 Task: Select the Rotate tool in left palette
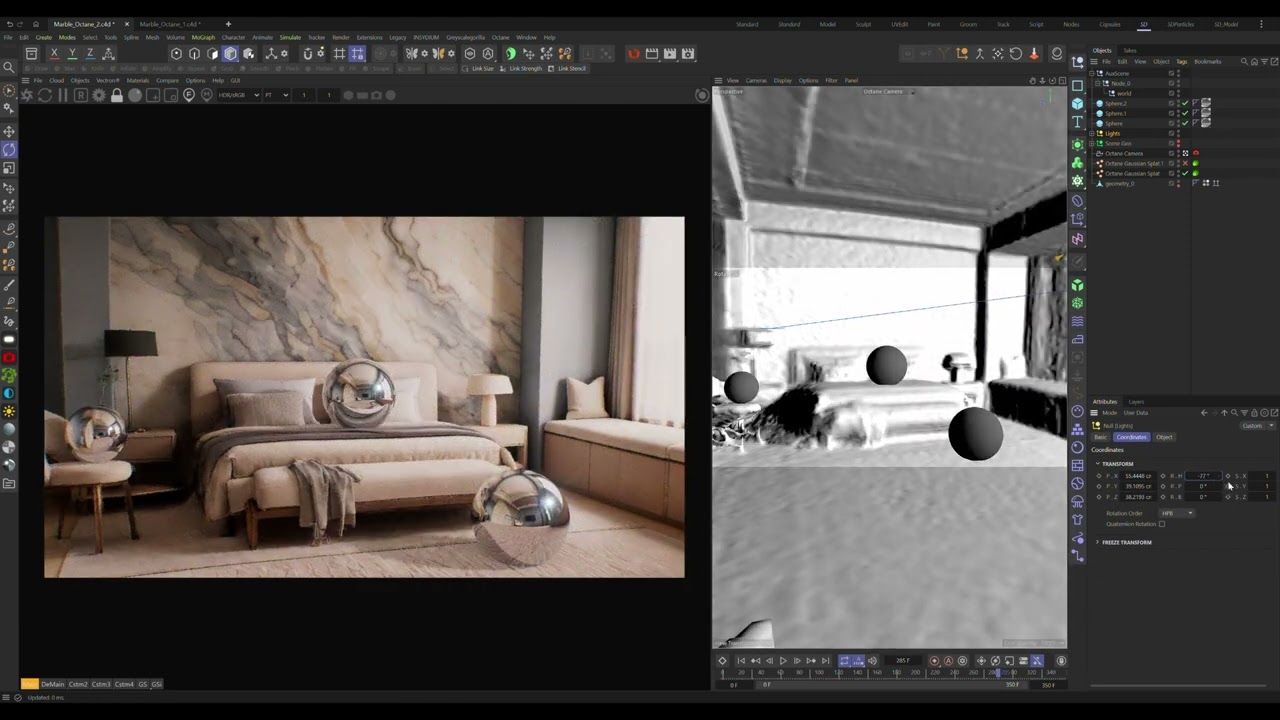9,150
